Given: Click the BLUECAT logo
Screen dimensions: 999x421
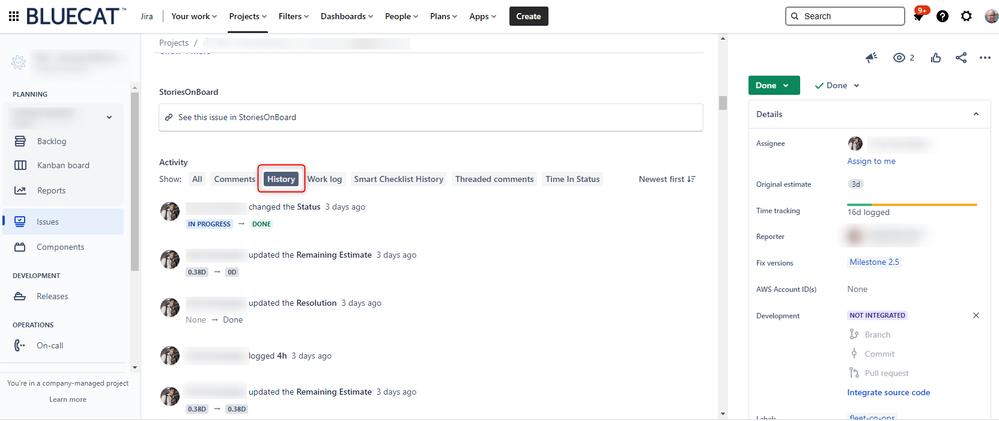Looking at the screenshot, I should click(76, 16).
